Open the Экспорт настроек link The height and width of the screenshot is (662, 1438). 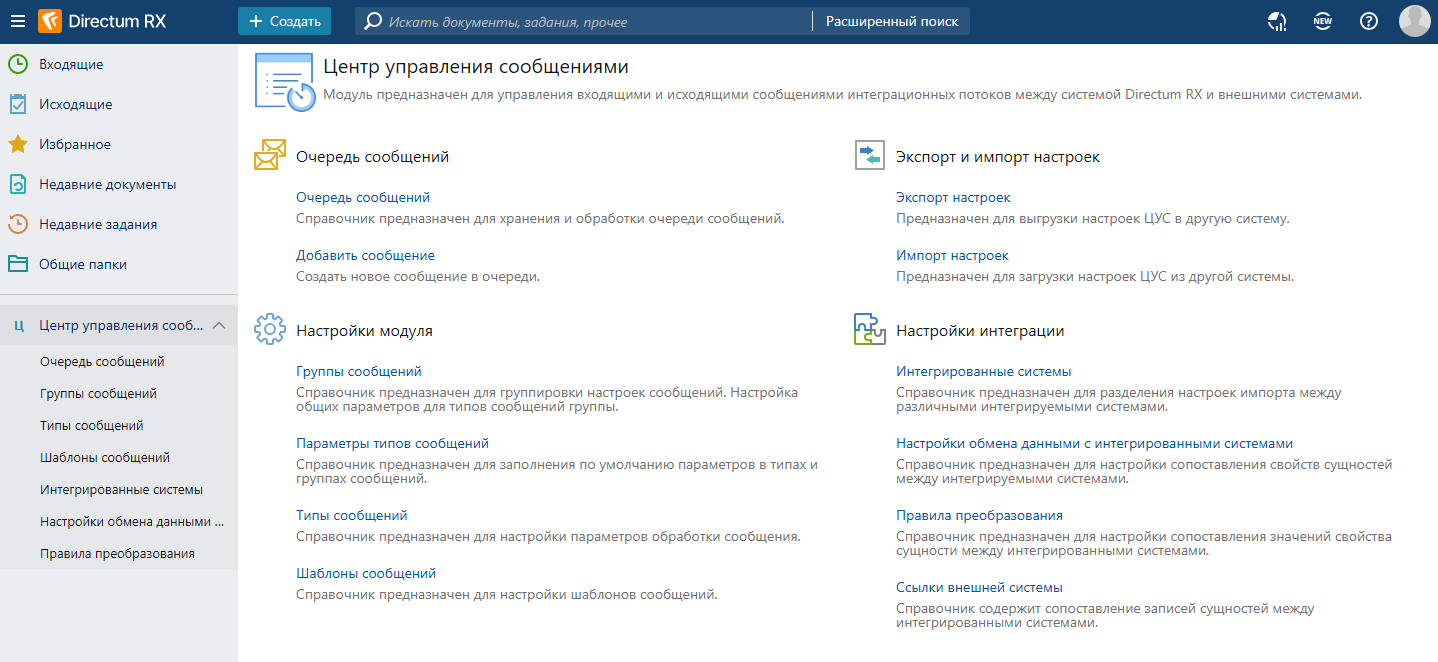coord(953,197)
